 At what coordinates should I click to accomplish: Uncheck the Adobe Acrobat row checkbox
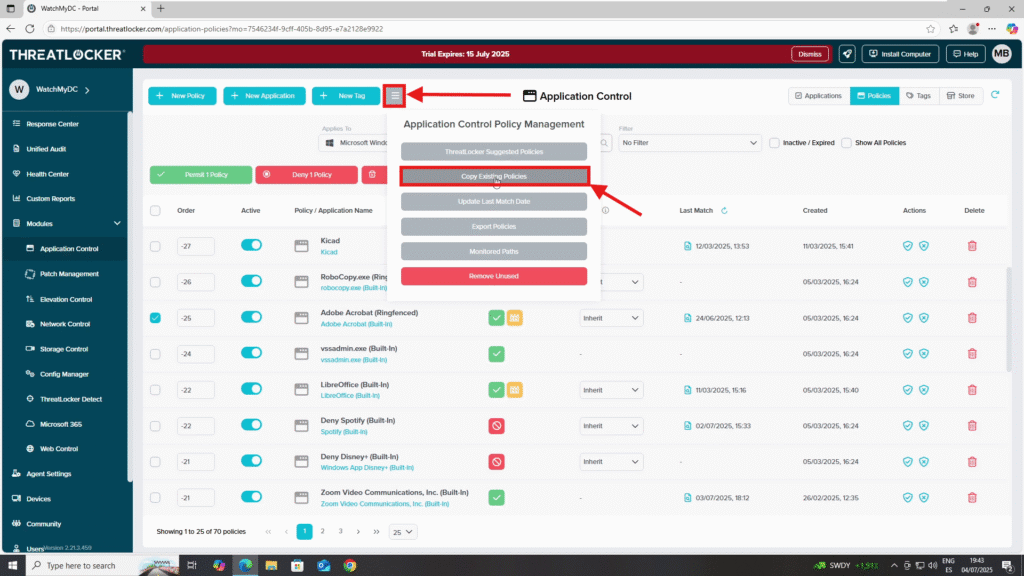155,318
